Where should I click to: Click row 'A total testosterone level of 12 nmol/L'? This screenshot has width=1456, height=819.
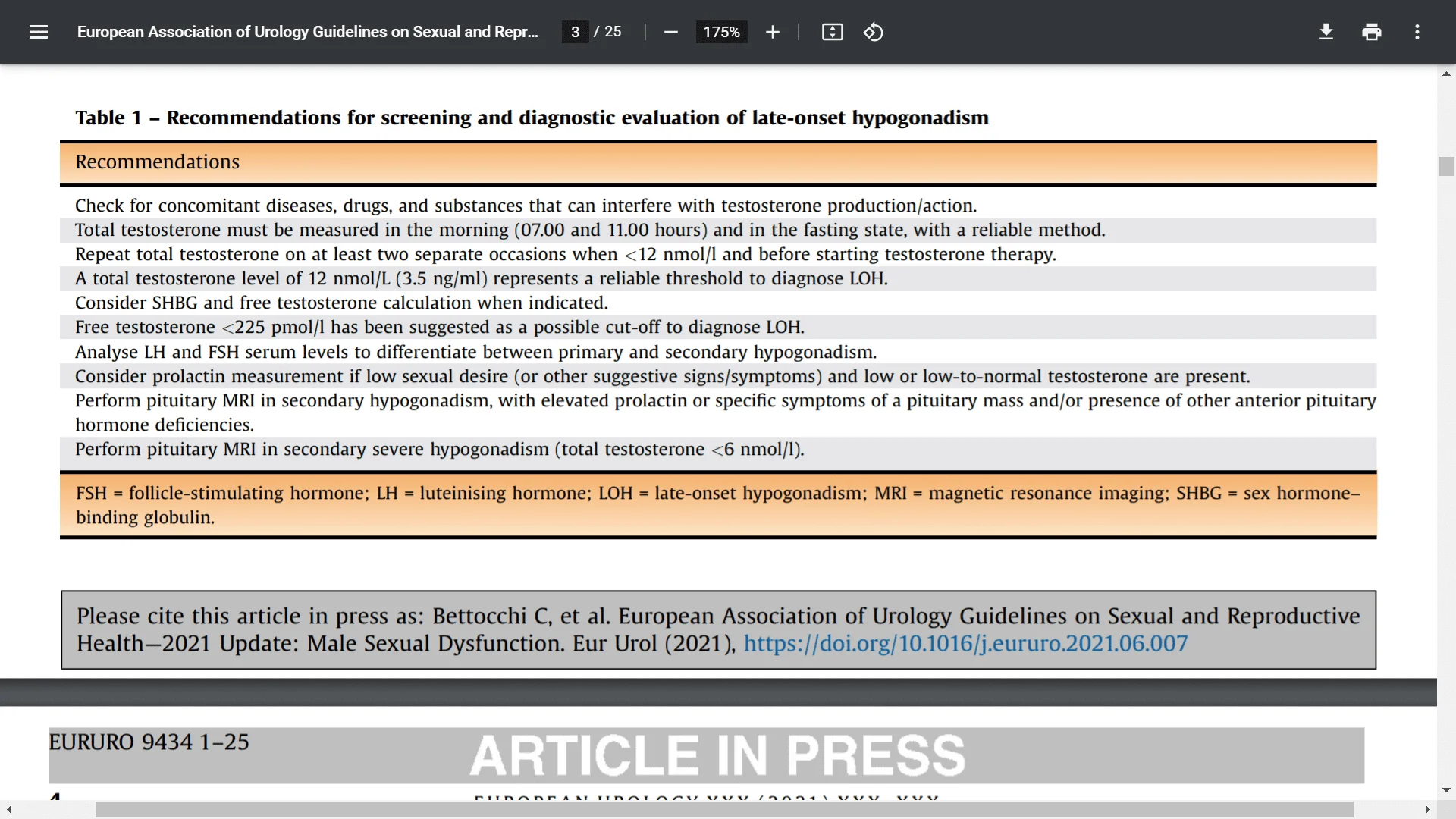[x=718, y=278]
